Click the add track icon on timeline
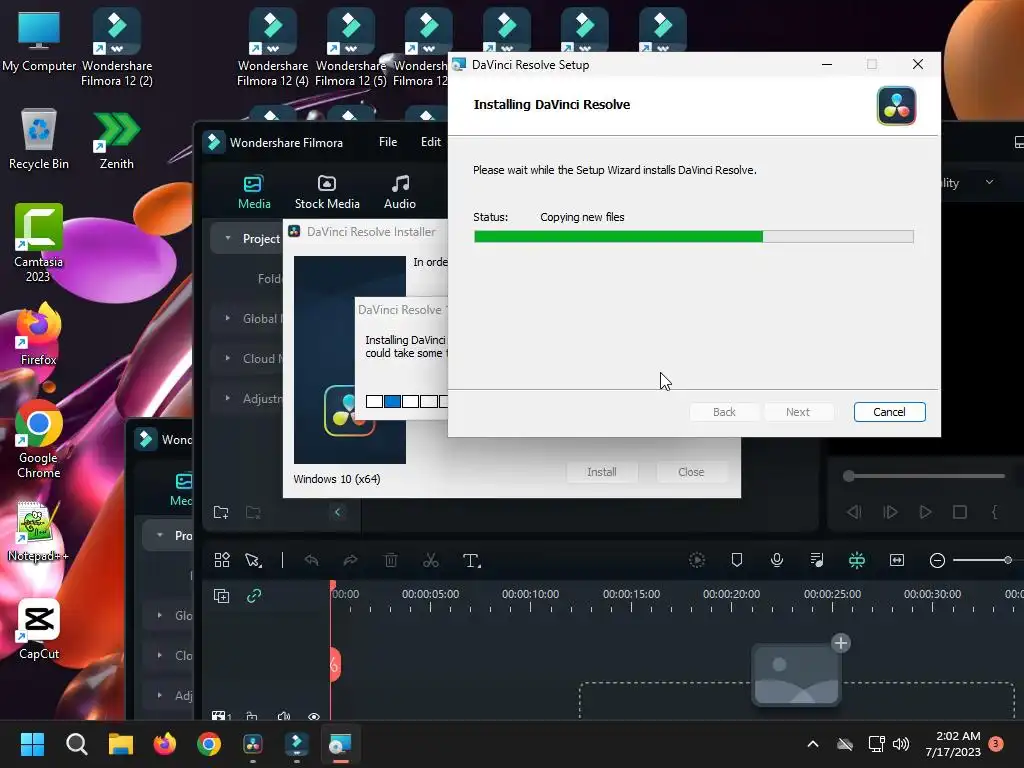1024x768 pixels. (x=221, y=596)
